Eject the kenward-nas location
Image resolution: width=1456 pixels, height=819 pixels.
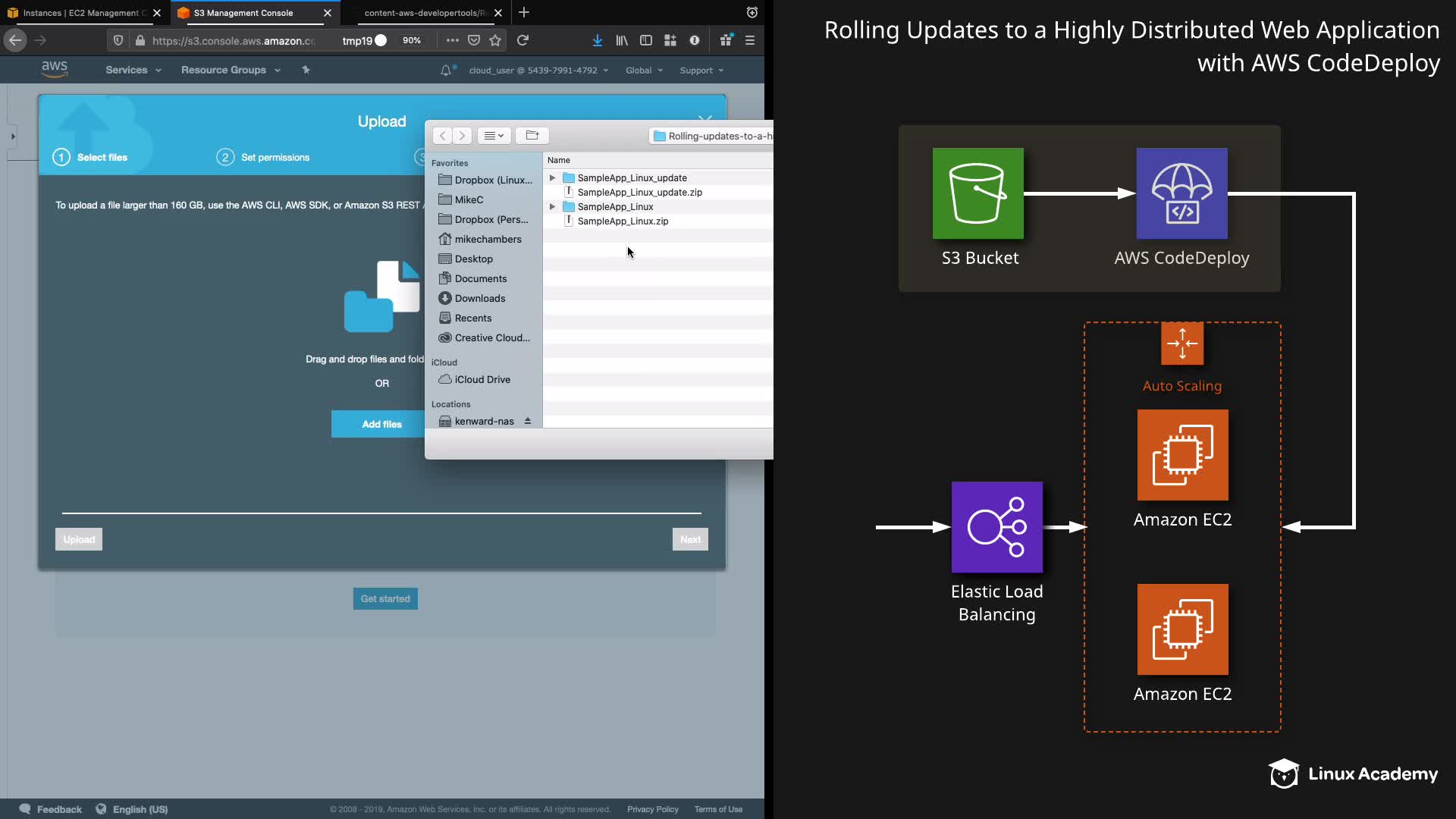(527, 421)
